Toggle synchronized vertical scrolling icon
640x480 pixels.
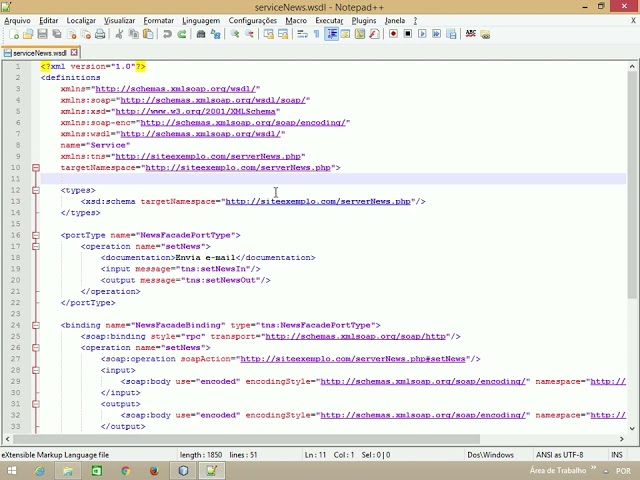268,34
